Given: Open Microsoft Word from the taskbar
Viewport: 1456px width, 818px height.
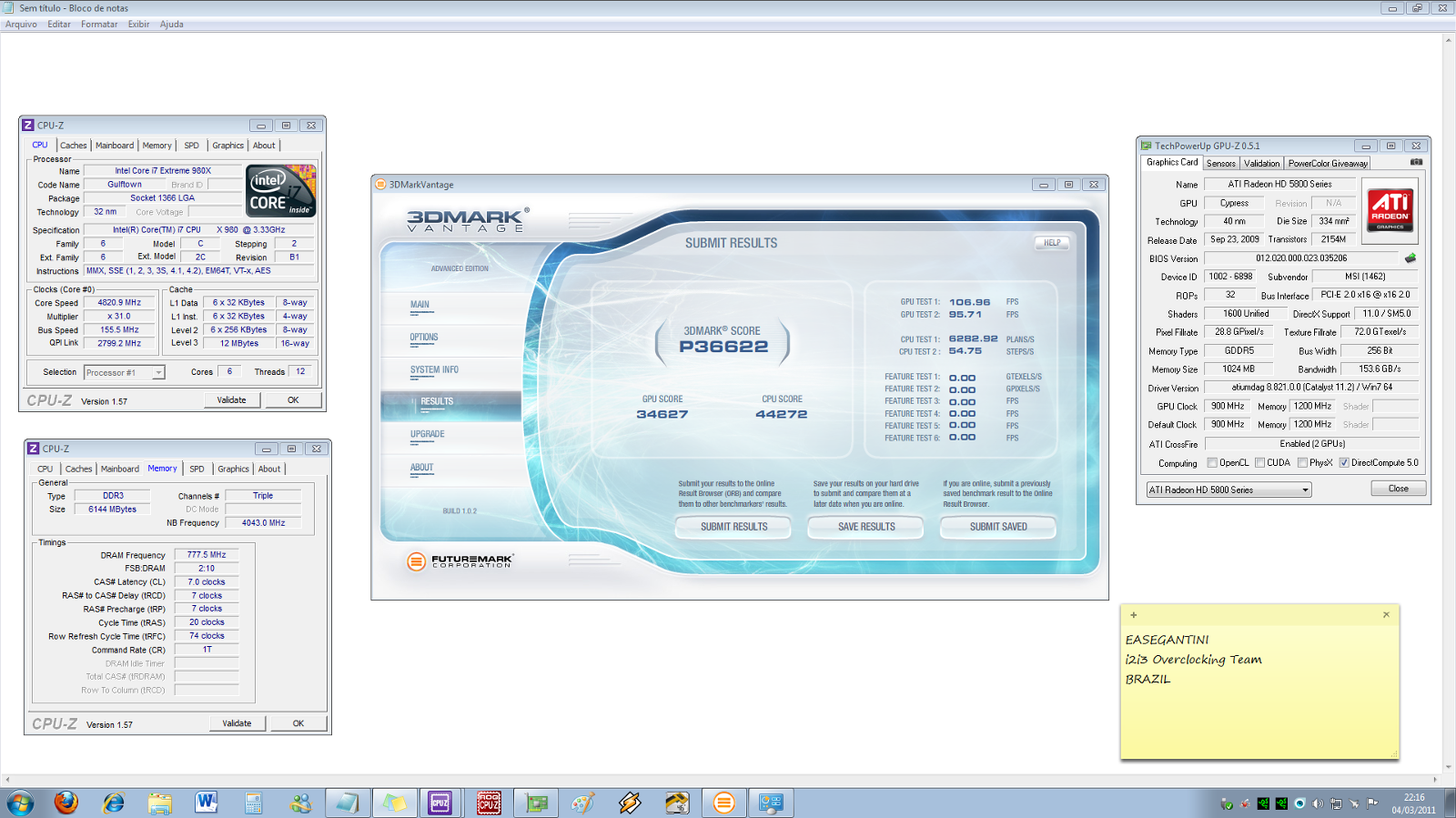Looking at the screenshot, I should (x=207, y=803).
